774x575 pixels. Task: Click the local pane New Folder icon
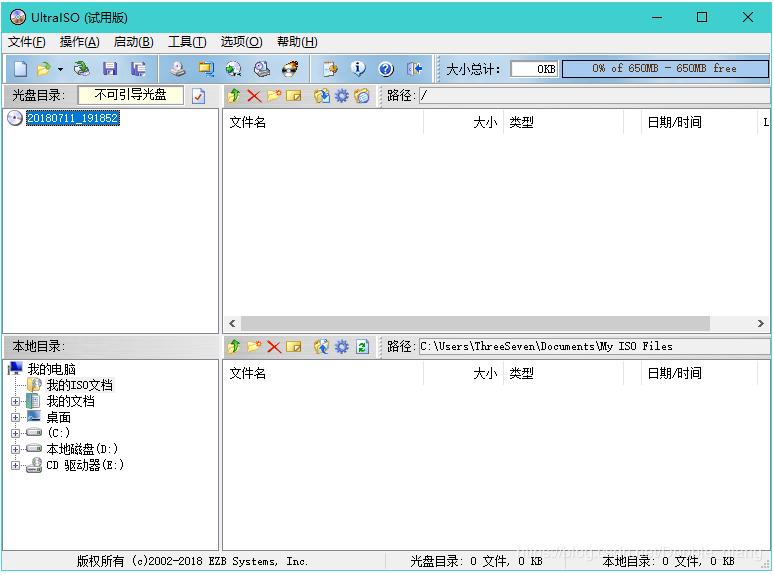tap(254, 347)
